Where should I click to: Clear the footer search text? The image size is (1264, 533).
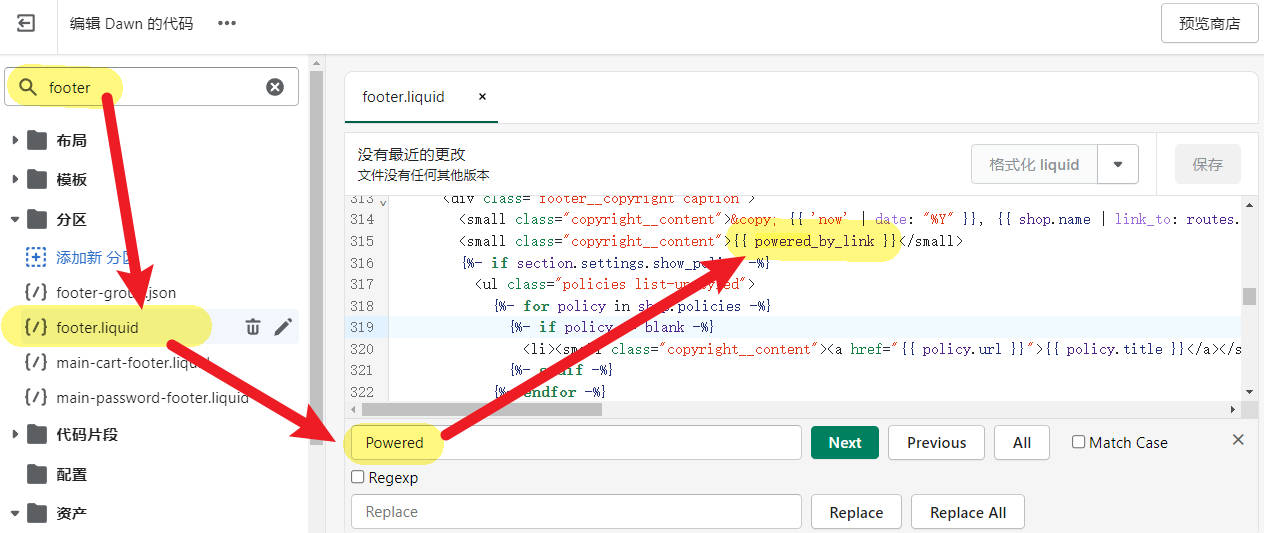275,87
